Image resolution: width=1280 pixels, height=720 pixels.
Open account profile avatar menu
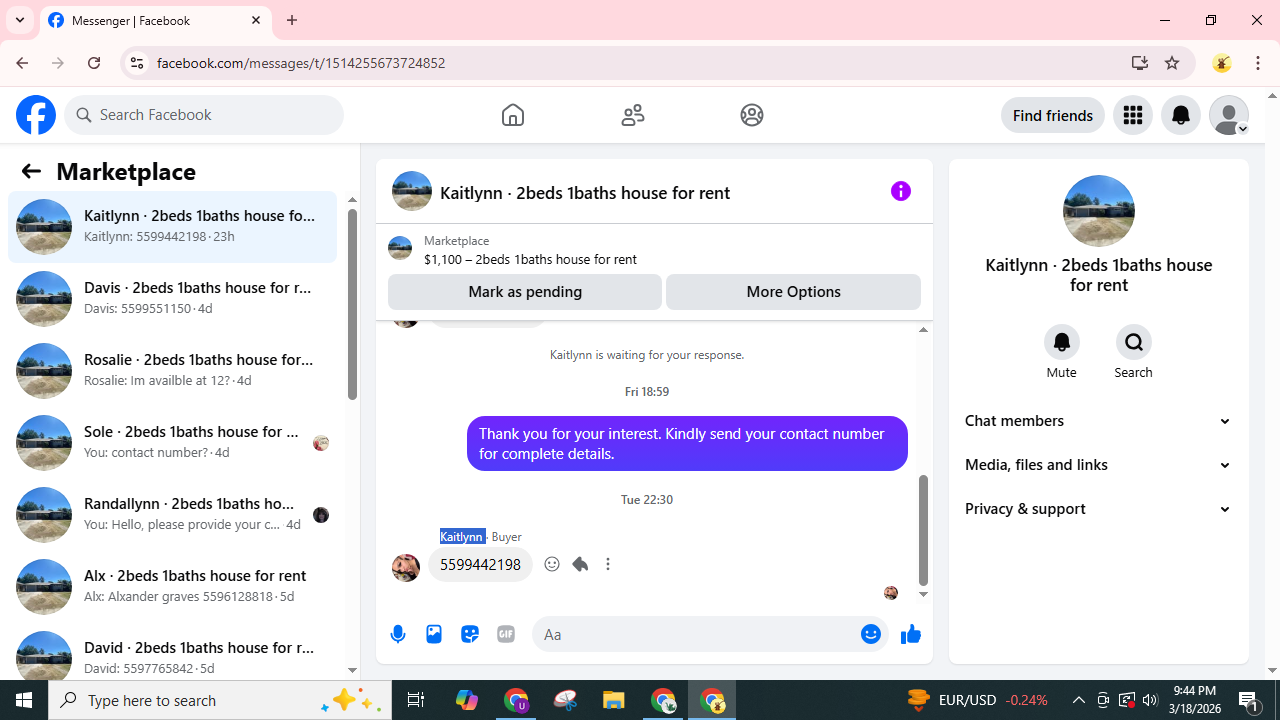[1229, 115]
